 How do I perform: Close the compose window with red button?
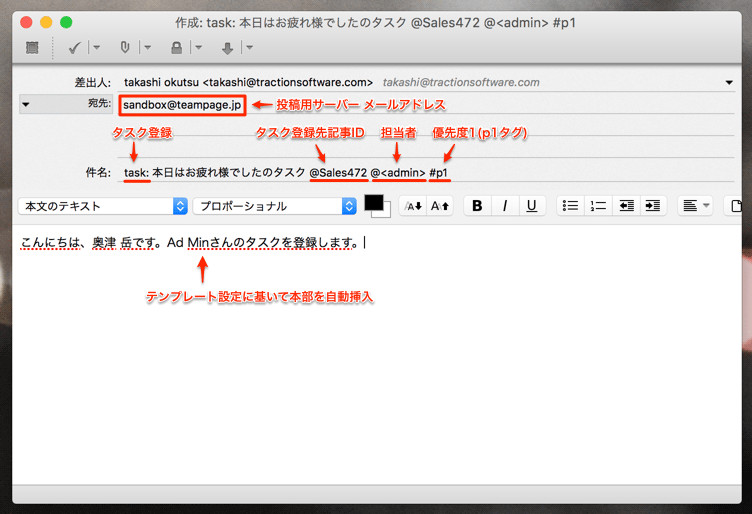click(26, 23)
